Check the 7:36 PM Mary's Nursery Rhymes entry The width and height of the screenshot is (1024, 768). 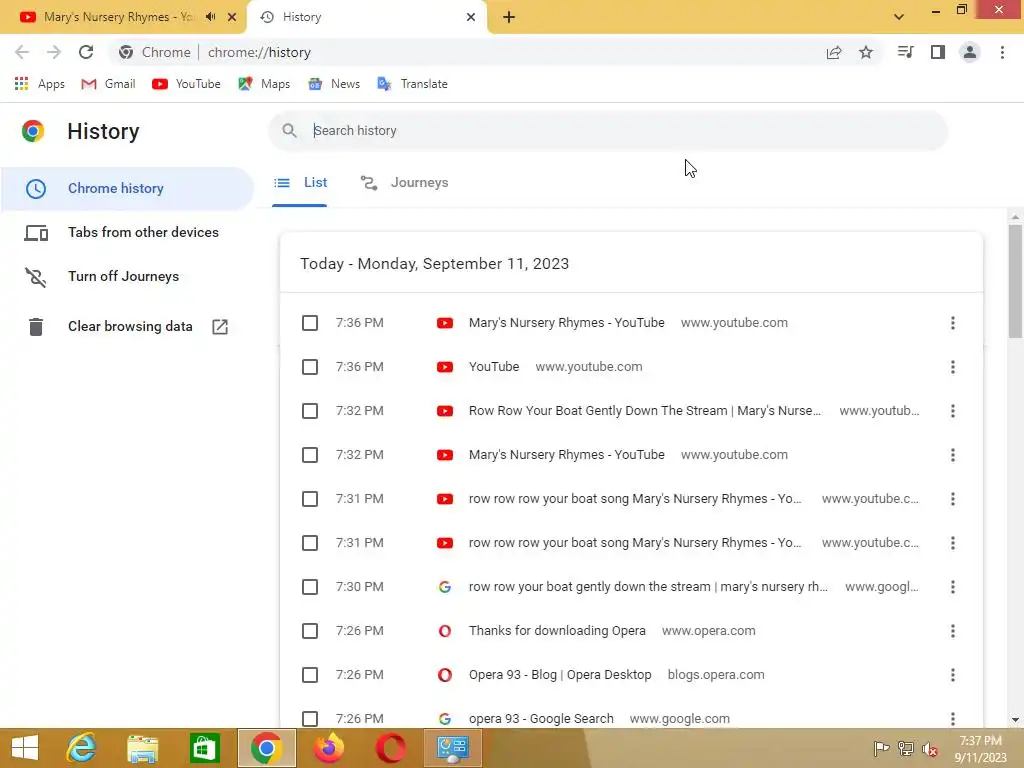(310, 323)
